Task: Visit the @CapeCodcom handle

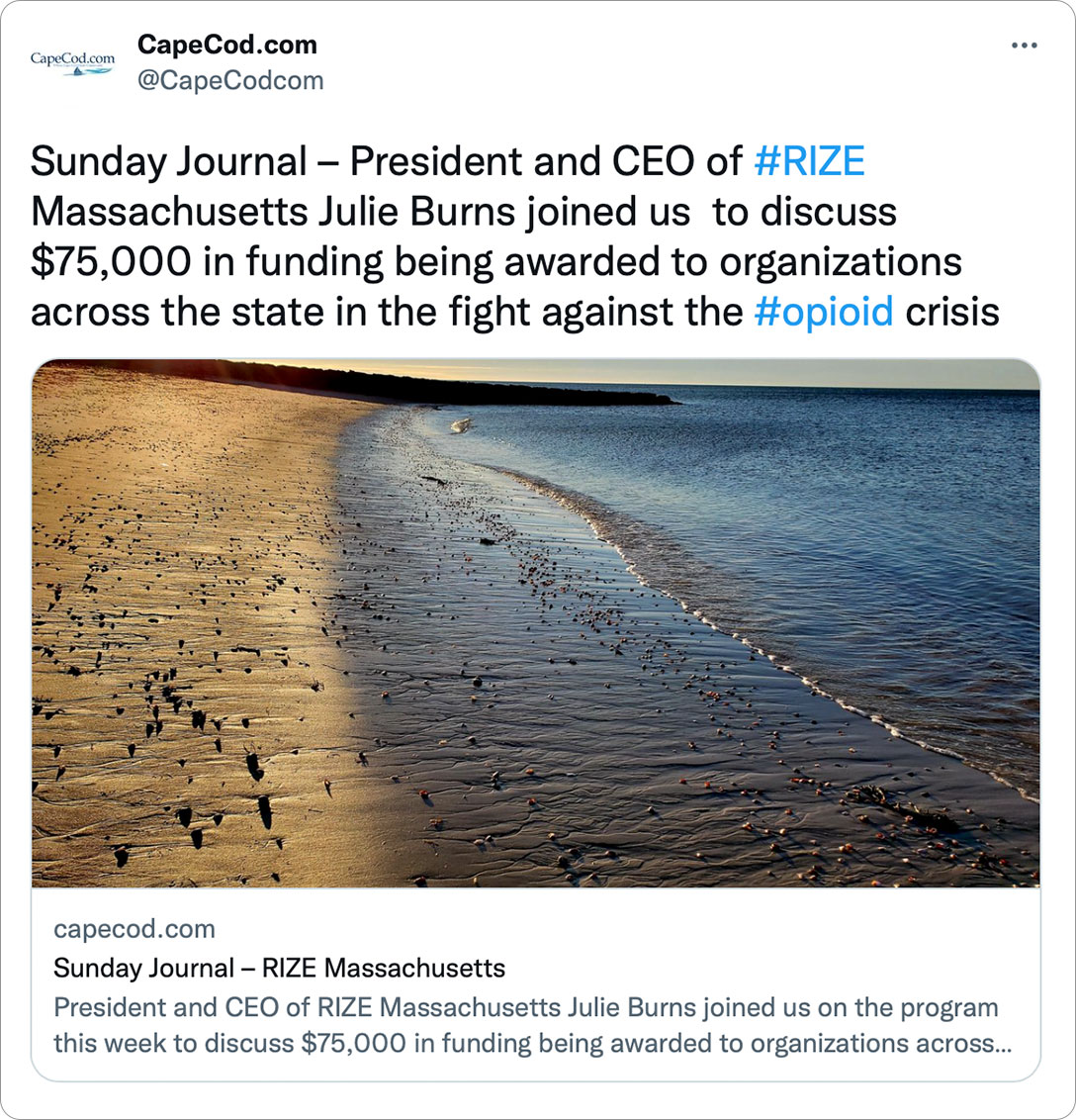Action: 229,80
